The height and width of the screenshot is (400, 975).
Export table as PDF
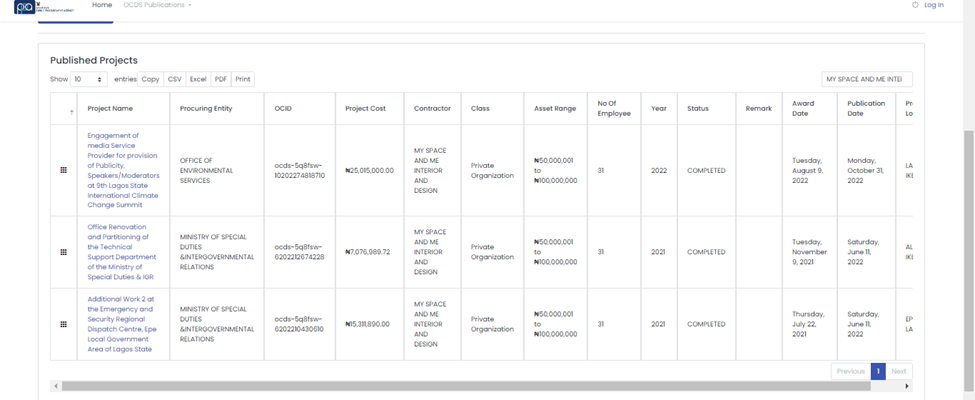[x=221, y=80]
